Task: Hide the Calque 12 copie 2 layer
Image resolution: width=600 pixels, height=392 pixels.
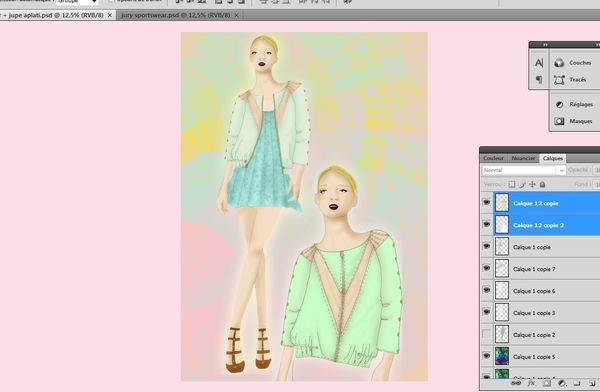Action: tap(486, 224)
